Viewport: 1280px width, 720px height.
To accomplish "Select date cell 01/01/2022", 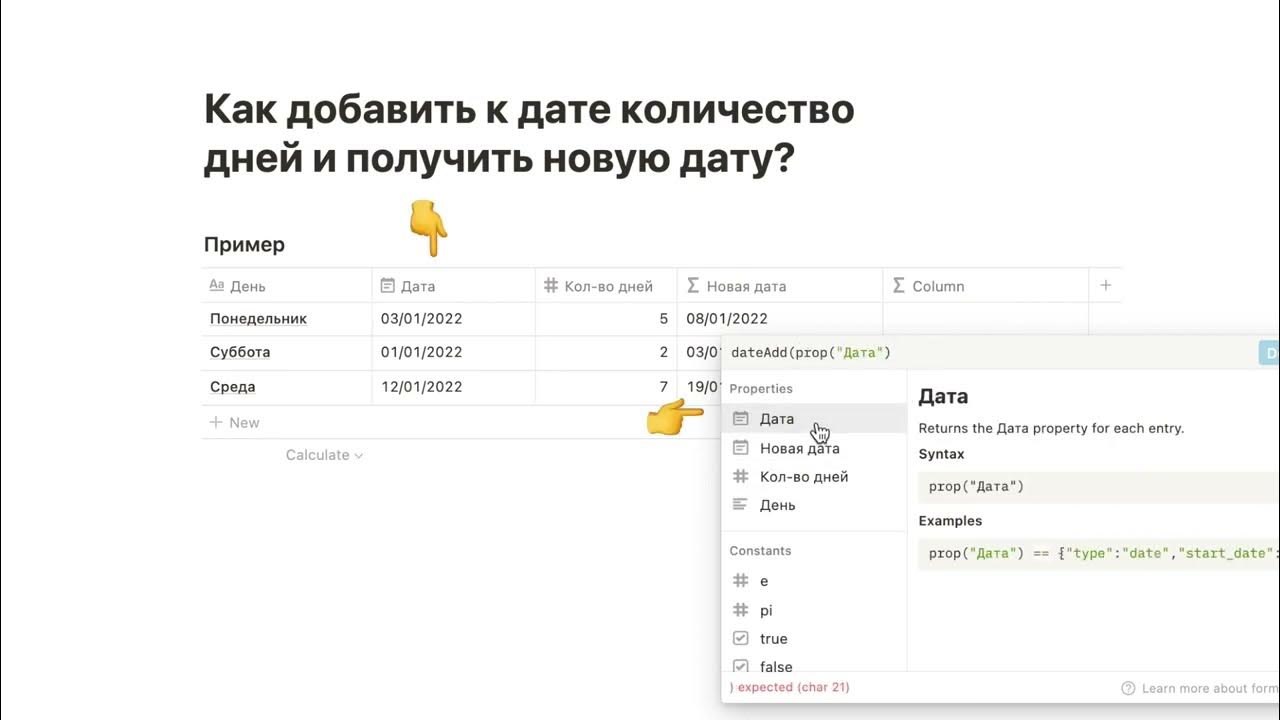I will 453,352.
